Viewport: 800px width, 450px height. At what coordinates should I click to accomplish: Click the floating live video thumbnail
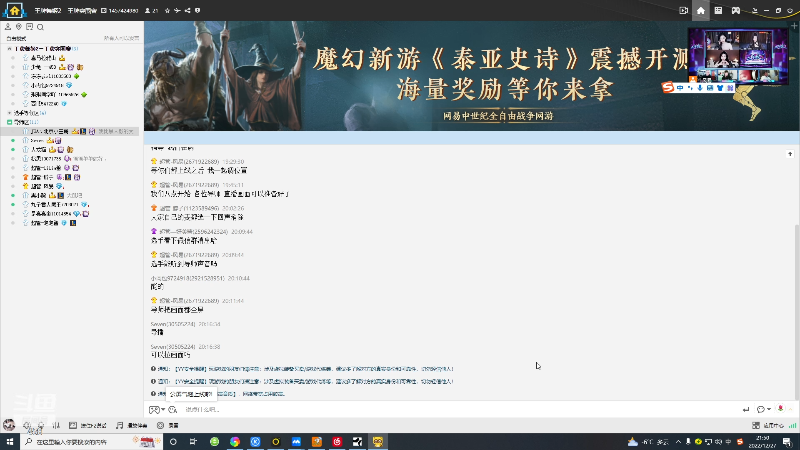tap(737, 56)
